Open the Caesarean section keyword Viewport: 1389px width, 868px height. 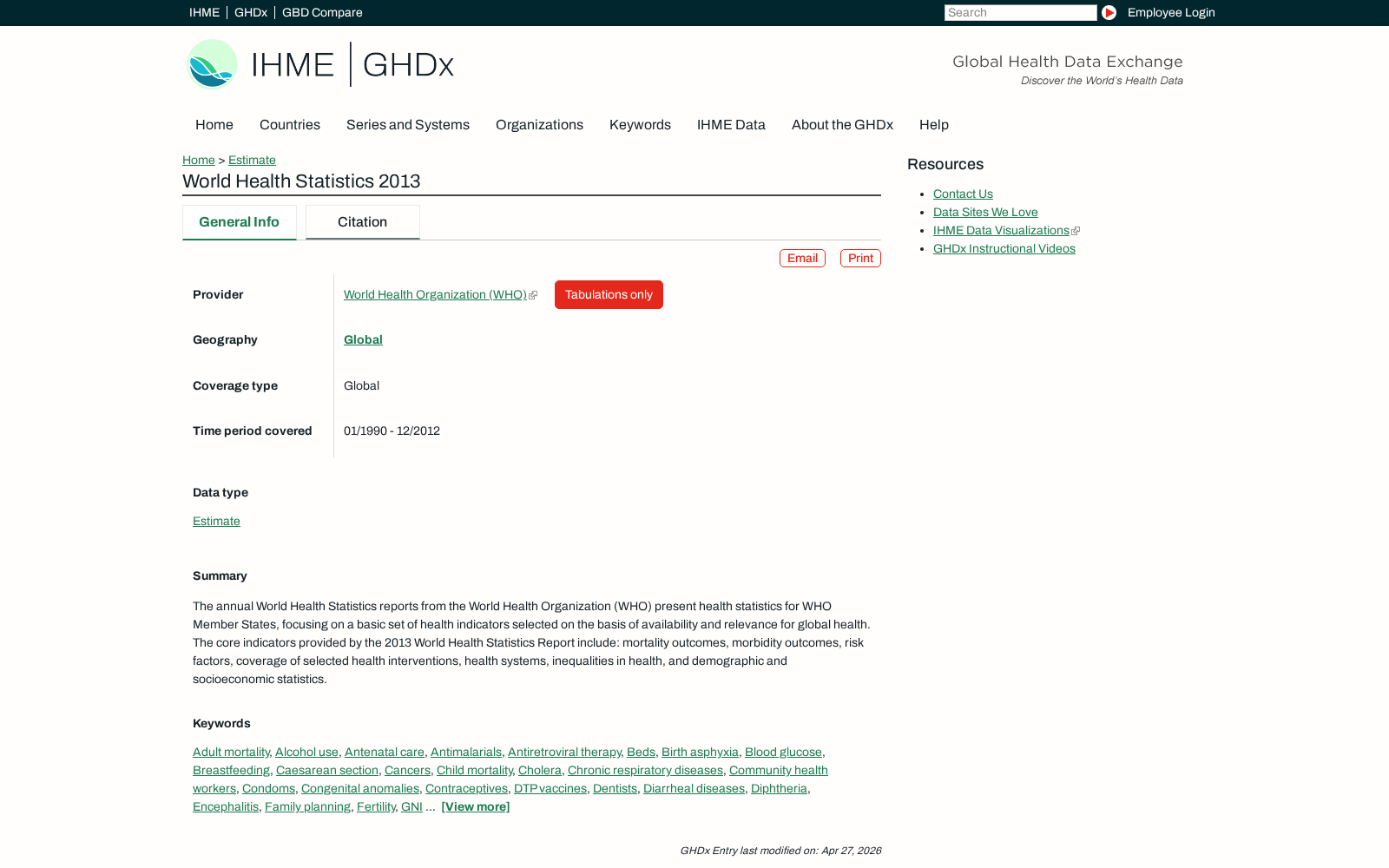tap(327, 771)
